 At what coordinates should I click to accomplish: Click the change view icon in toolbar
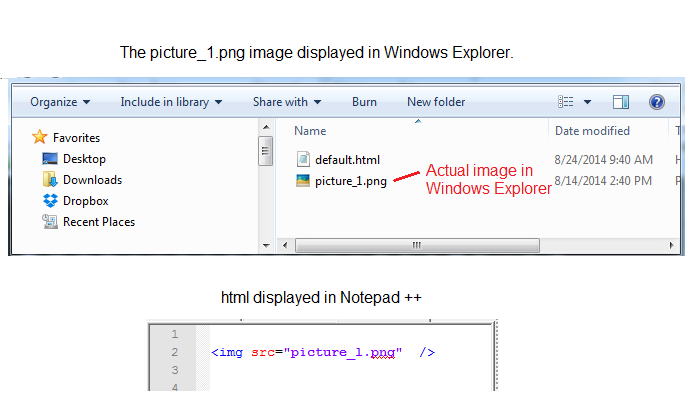566,102
